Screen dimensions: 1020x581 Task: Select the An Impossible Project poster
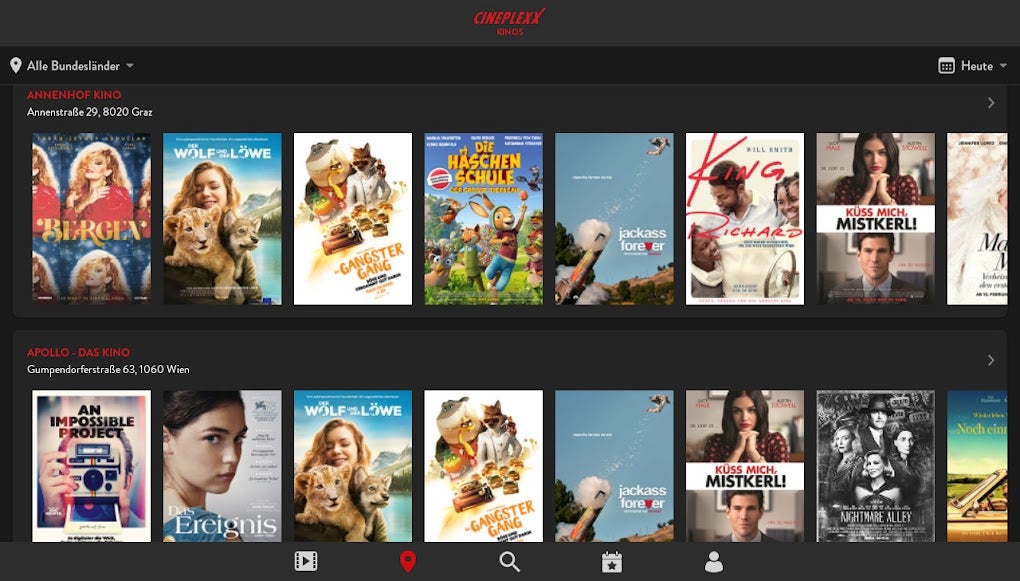pos(92,465)
